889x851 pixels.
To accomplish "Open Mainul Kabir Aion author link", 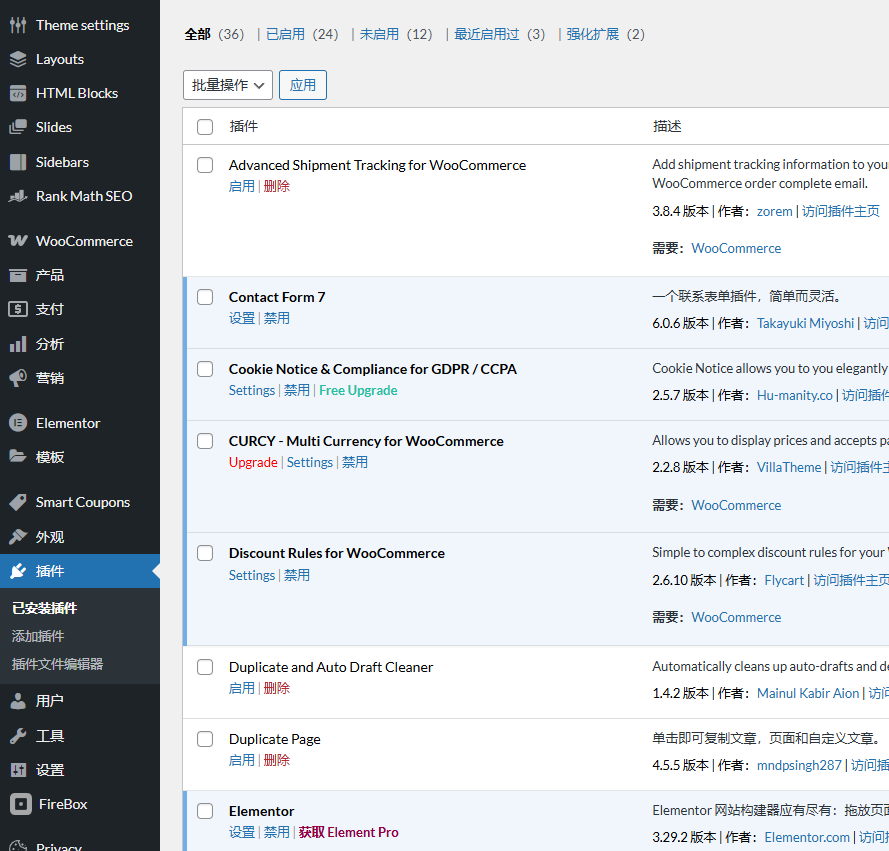I will (808, 693).
